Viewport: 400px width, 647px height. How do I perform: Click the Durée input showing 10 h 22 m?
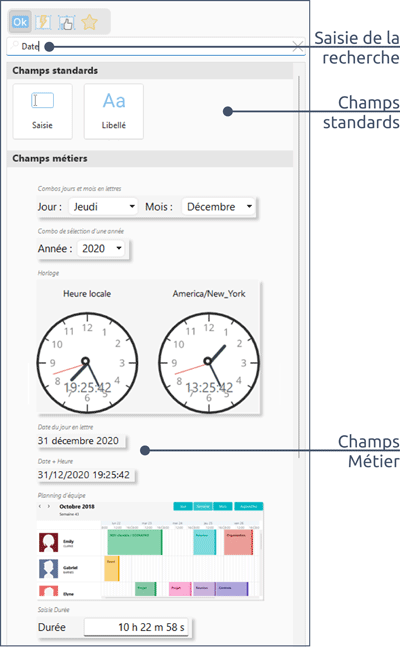[137, 627]
